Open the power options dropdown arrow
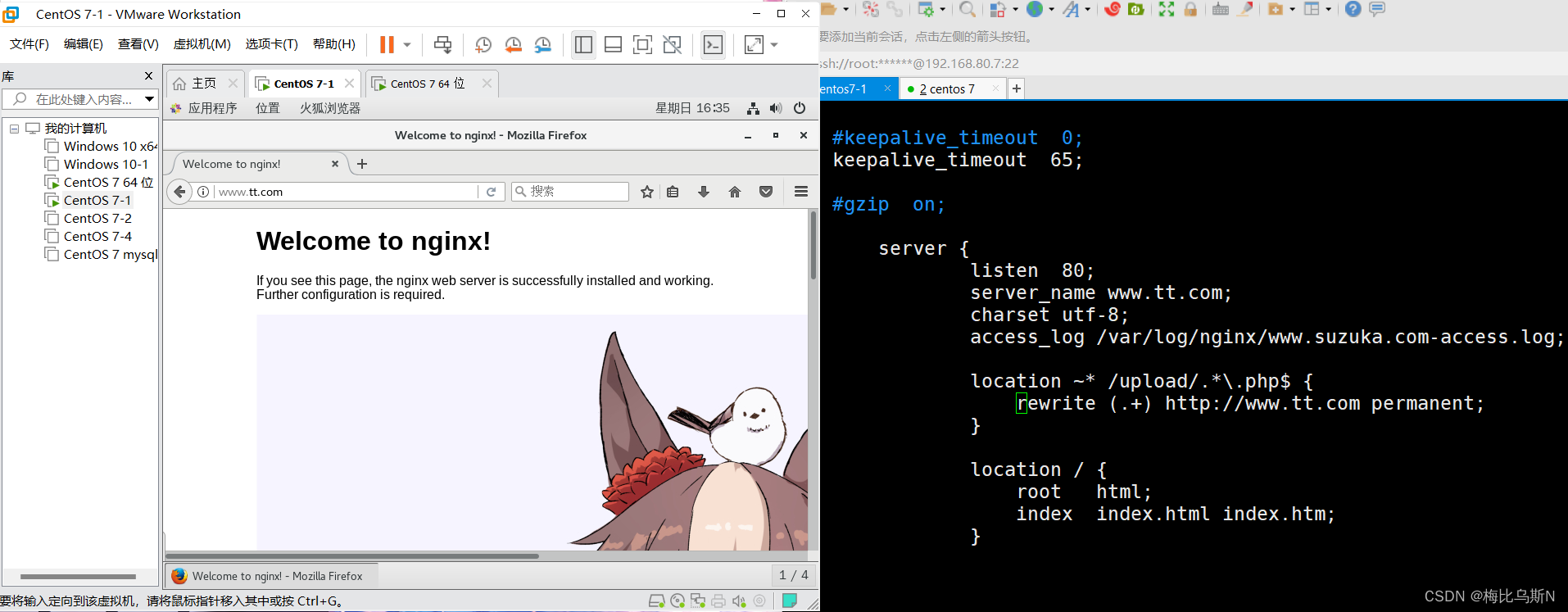Screen dimensions: 1568x612 [407, 45]
